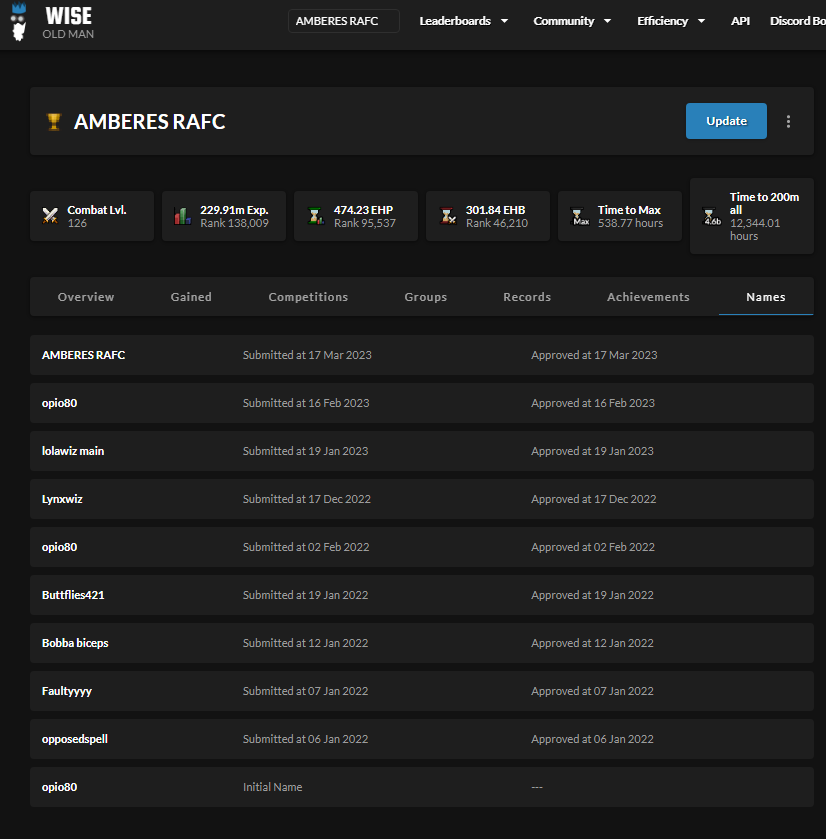Open the API link in navbar
Image resolution: width=826 pixels, height=839 pixels.
point(740,21)
